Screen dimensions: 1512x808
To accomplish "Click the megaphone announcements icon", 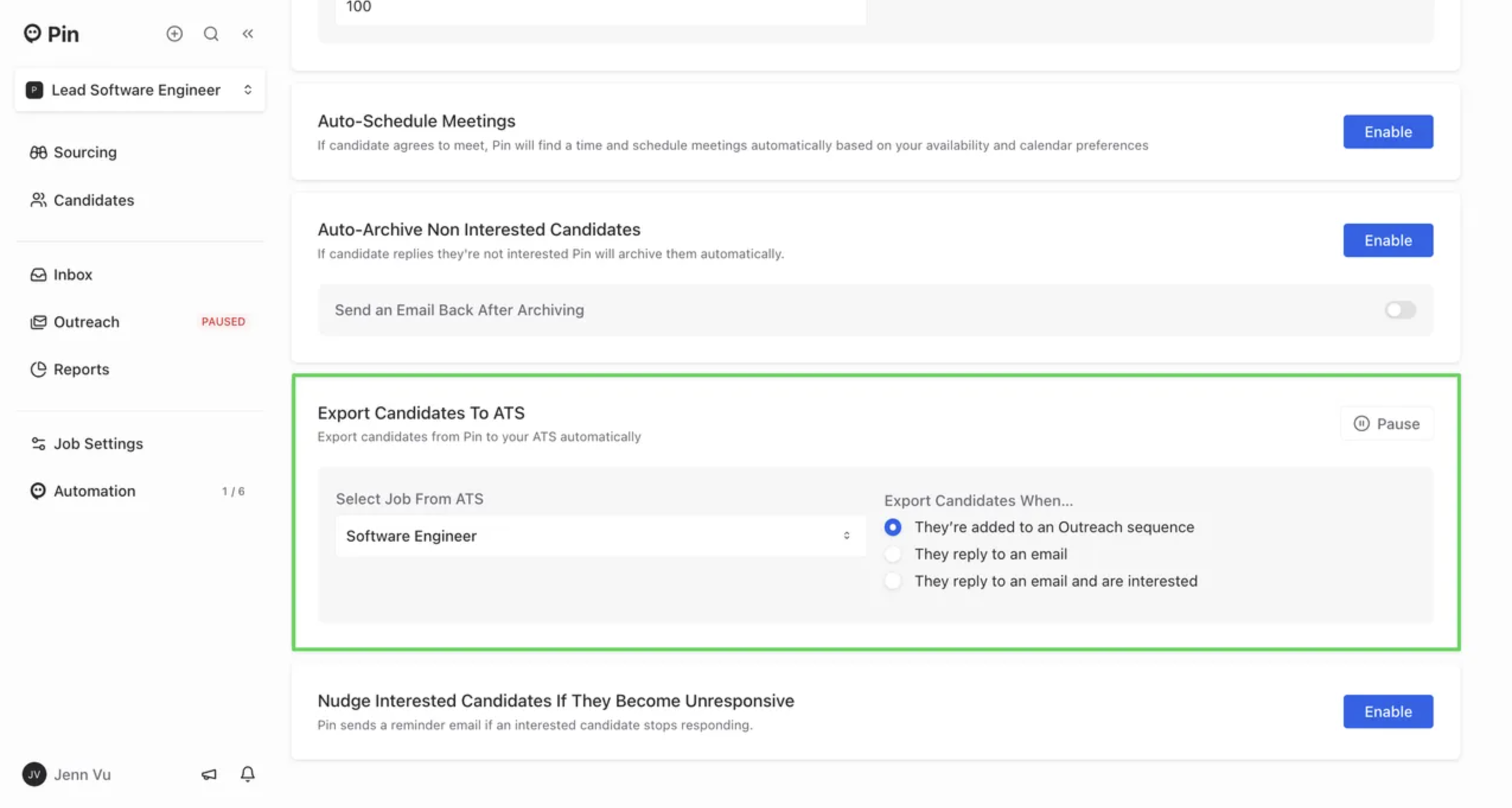I will [209, 774].
